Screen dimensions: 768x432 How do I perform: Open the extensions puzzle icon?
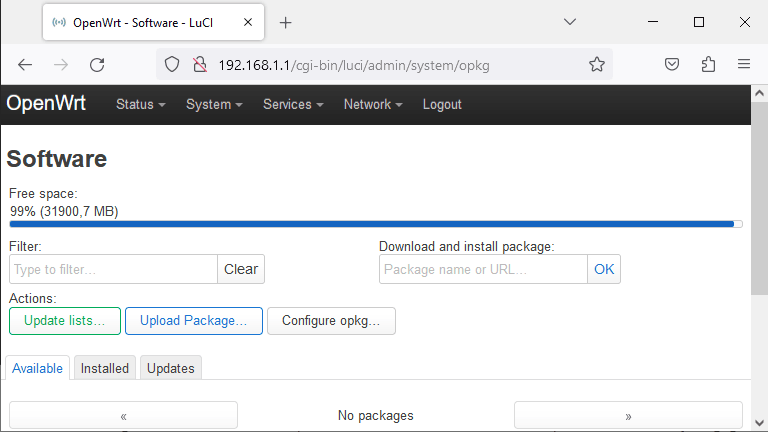click(x=708, y=64)
